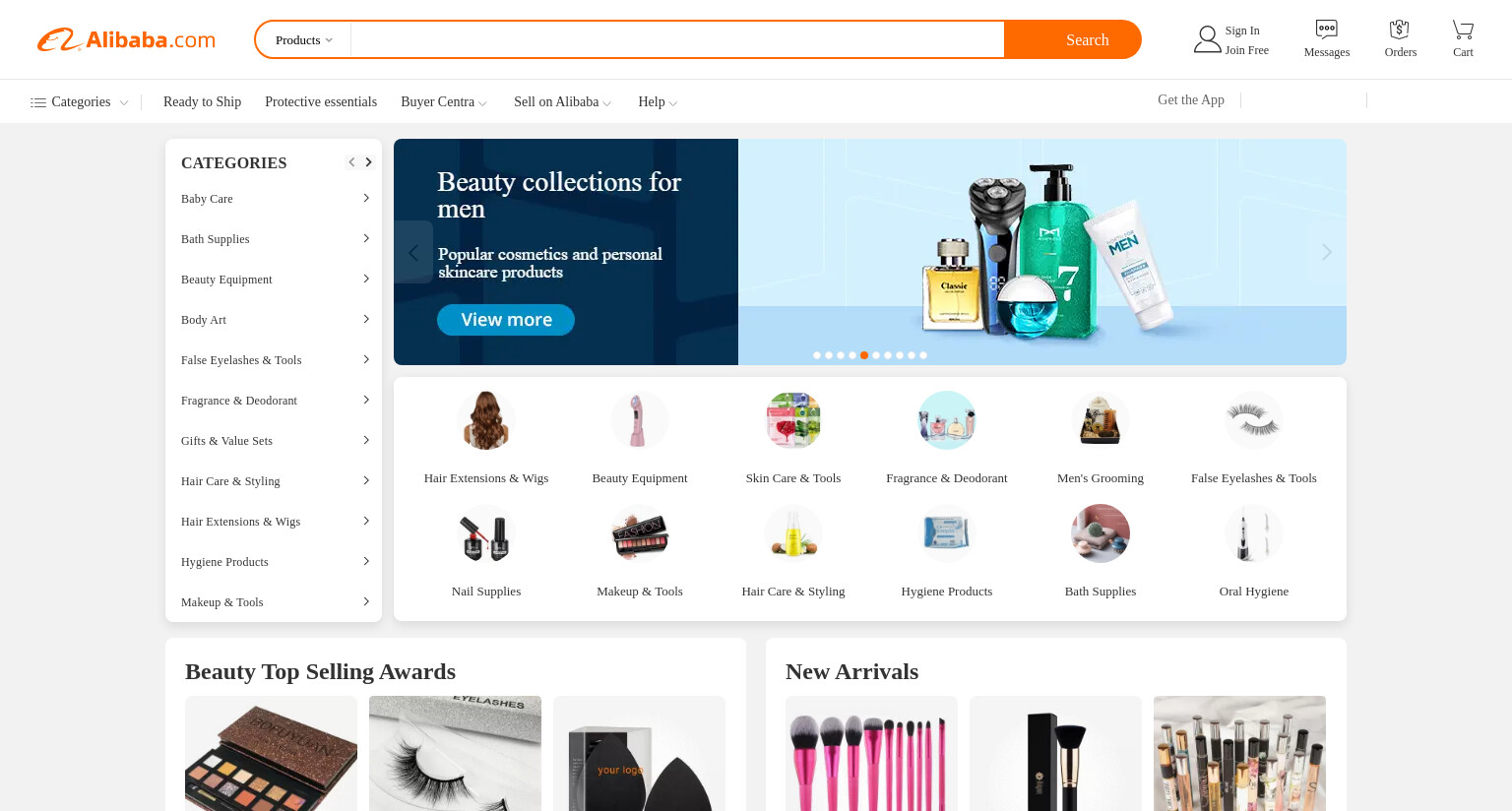Click the Sign In user avatar icon
The width and height of the screenshot is (1512, 811).
(x=1207, y=39)
